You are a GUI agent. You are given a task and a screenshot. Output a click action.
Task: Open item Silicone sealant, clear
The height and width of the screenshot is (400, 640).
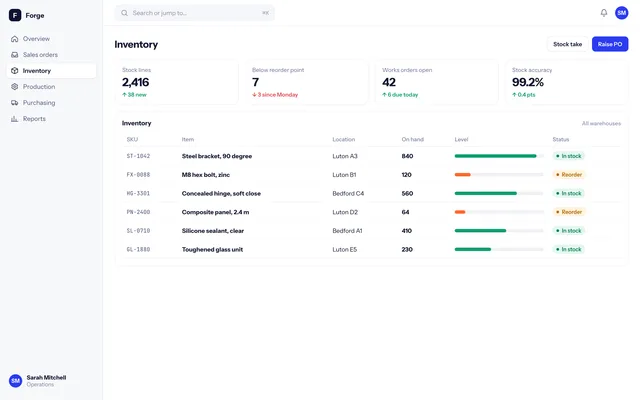[213, 231]
